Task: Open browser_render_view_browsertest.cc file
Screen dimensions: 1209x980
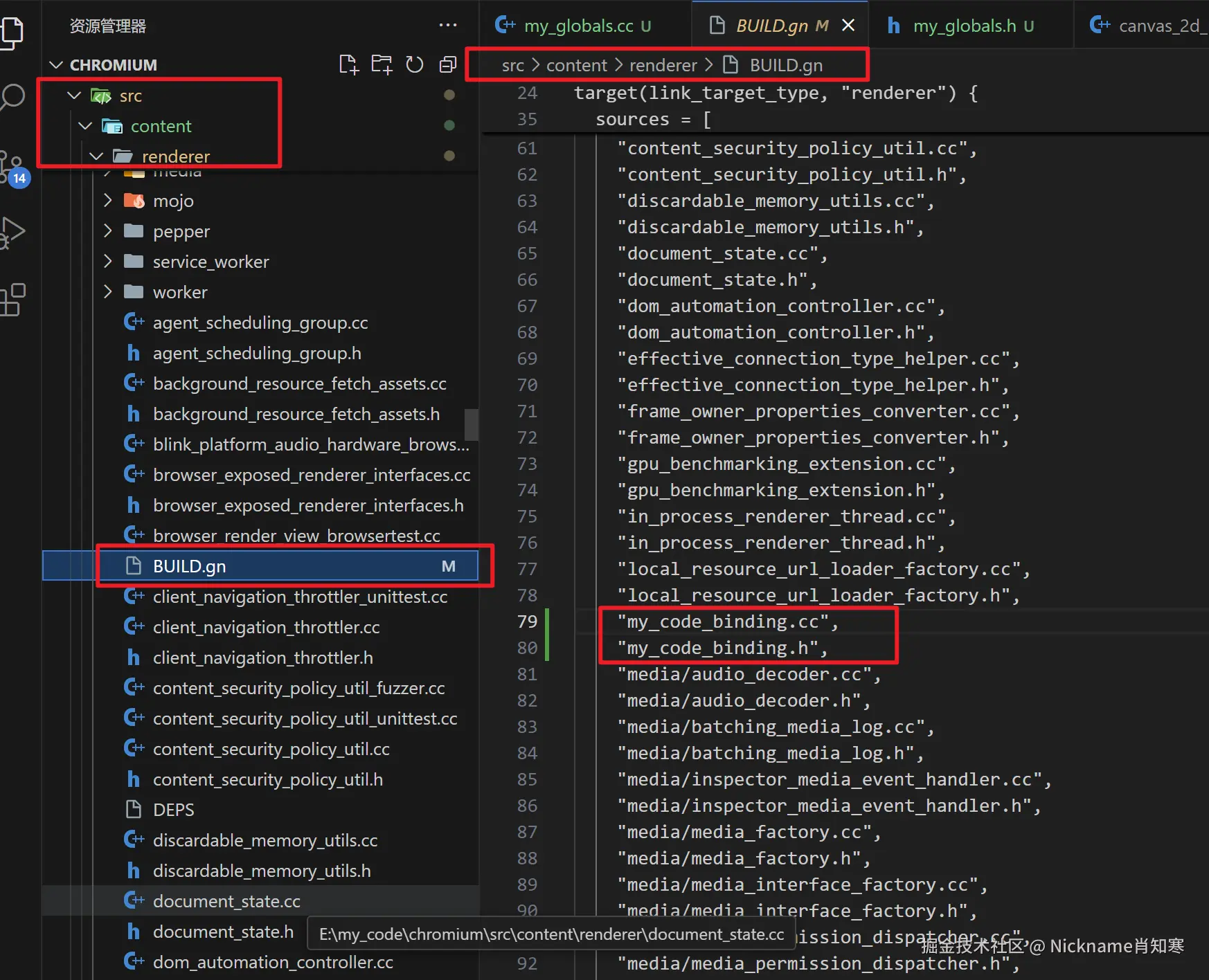Action: pyautogui.click(x=260, y=536)
